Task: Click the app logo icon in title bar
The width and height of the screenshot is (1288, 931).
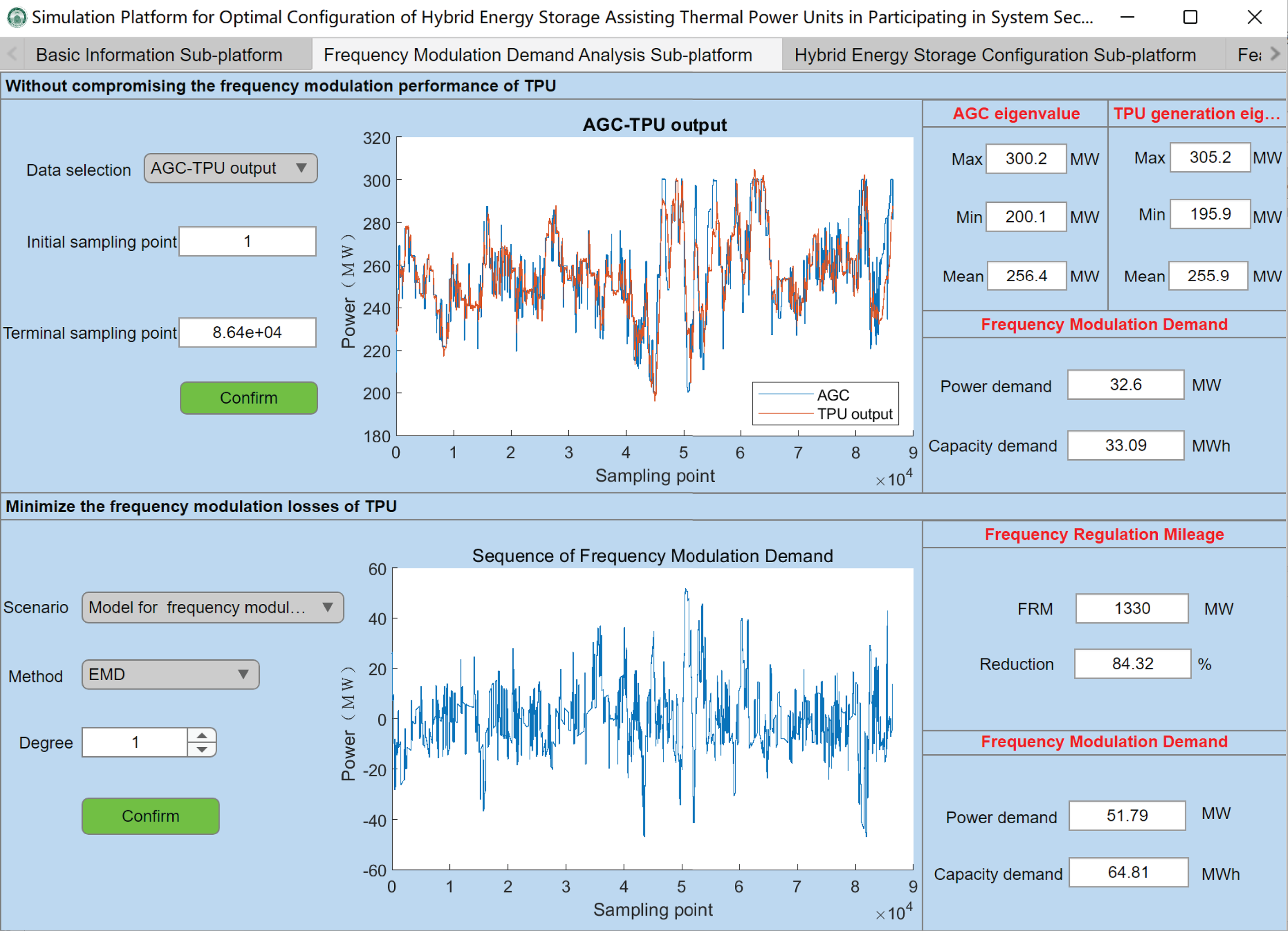Action: (16, 17)
